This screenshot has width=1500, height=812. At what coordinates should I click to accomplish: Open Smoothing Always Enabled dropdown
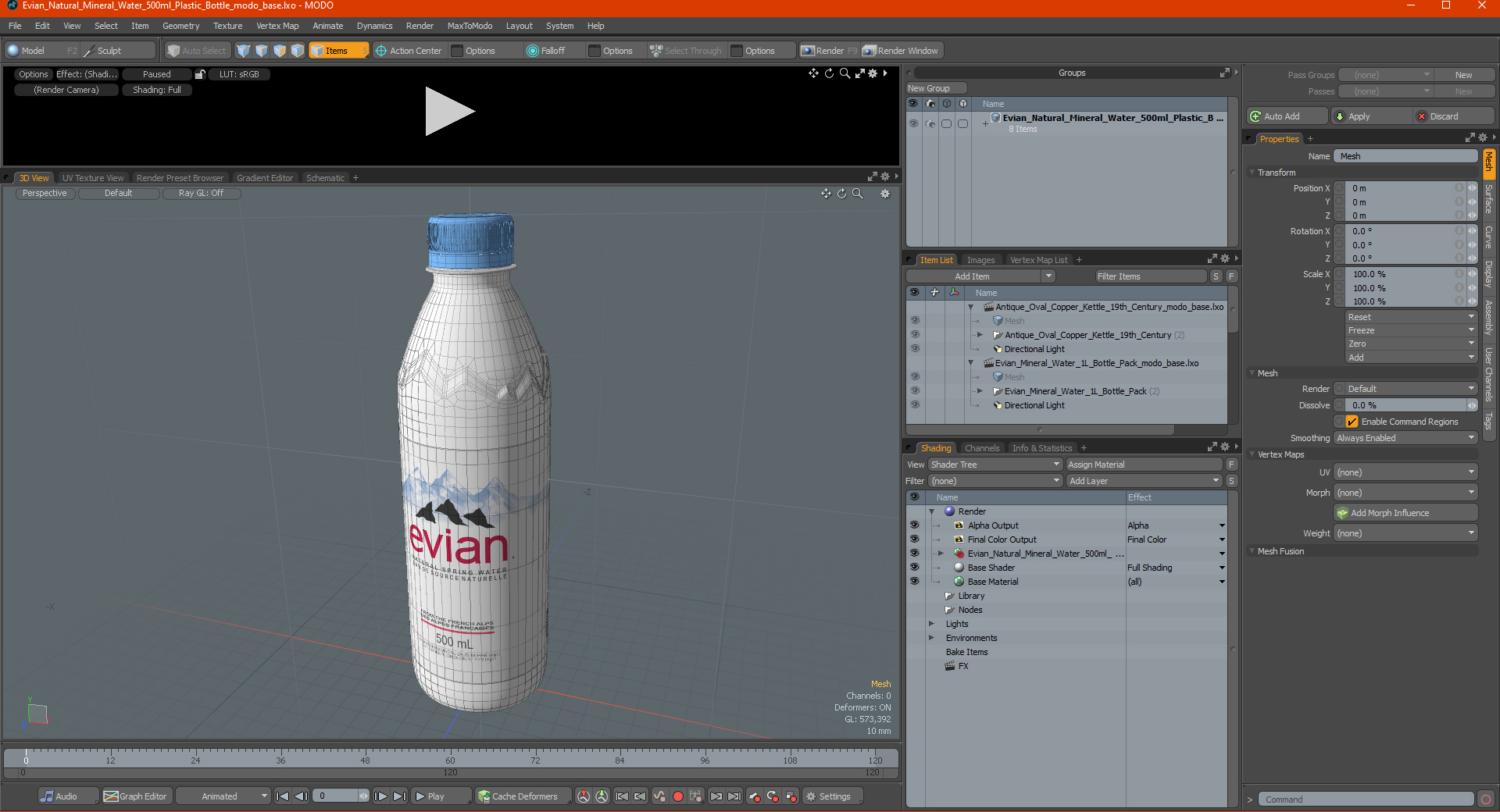[1405, 438]
